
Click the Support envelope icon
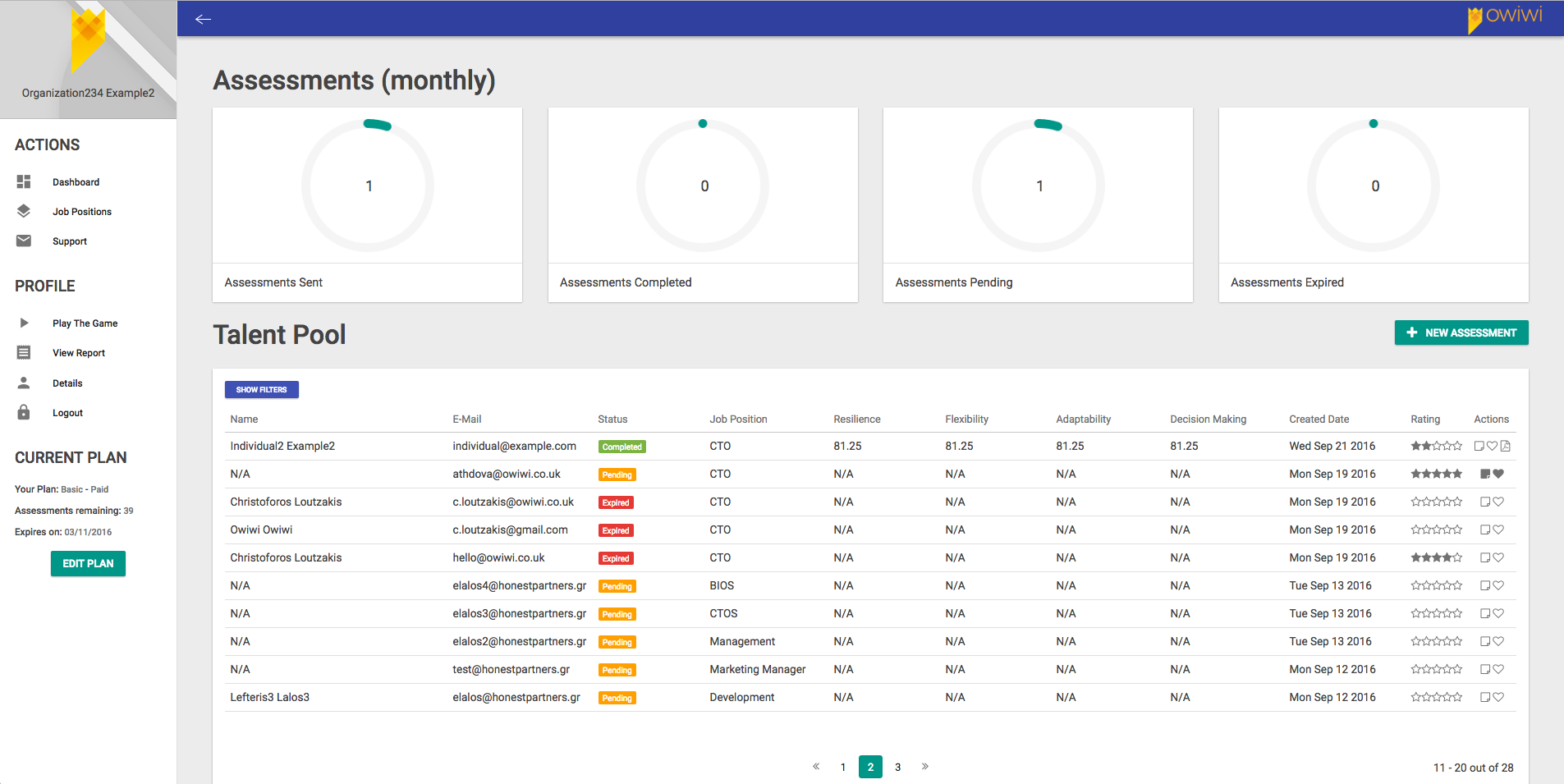pyautogui.click(x=24, y=241)
